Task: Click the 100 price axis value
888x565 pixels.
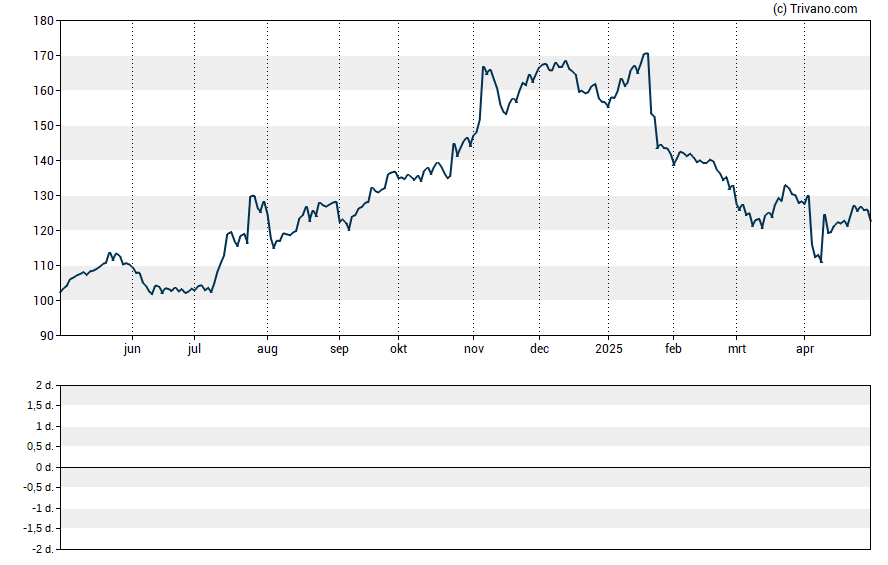Action: (x=44, y=301)
